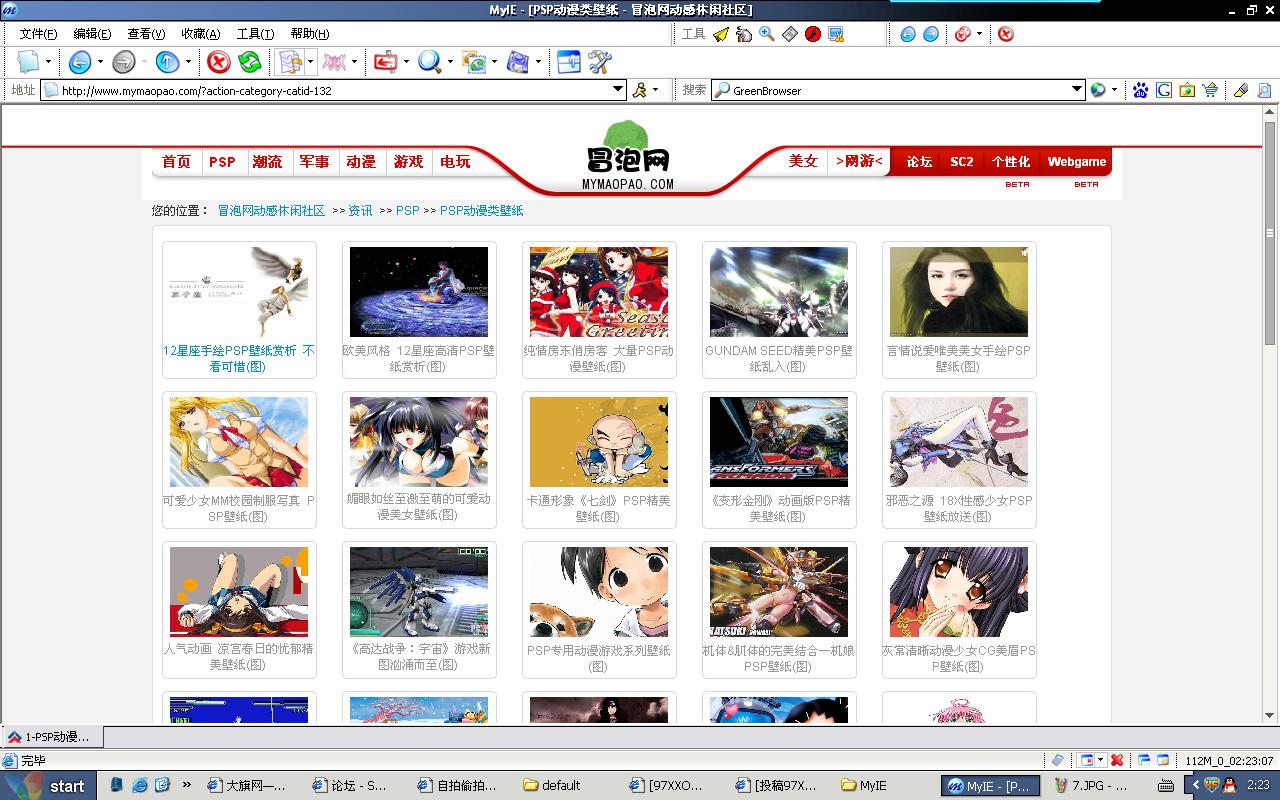The image size is (1280, 800).
Task: Expand the GreenBrowser search box dropdown
Action: (1077, 90)
